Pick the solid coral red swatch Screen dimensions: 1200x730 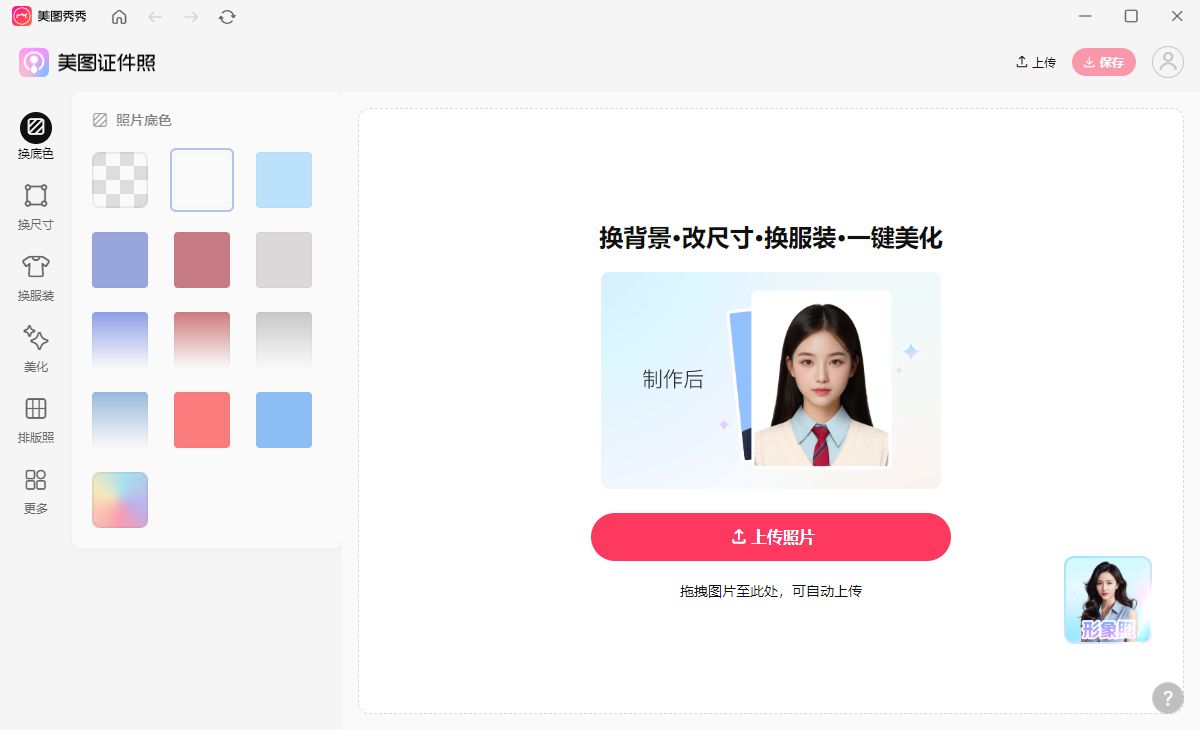(x=202, y=420)
